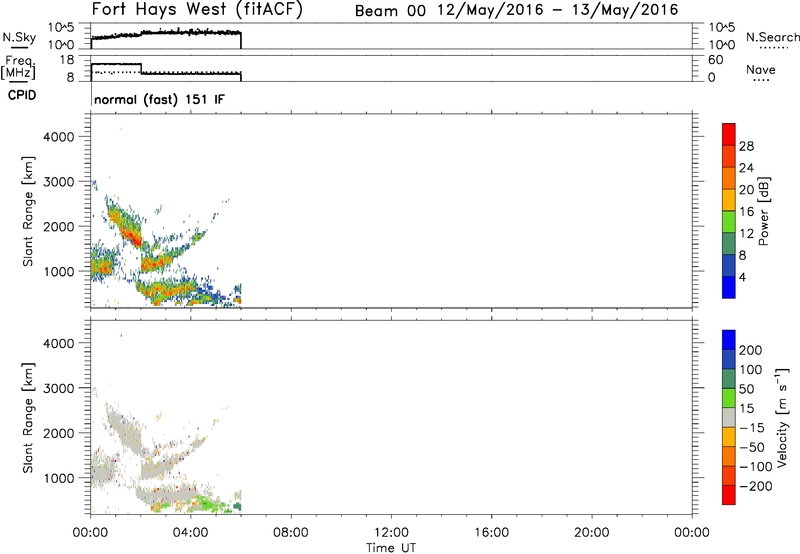Screen dimensions: 800x554
Task: Click the 'CPID' label
Action: pos(22,95)
